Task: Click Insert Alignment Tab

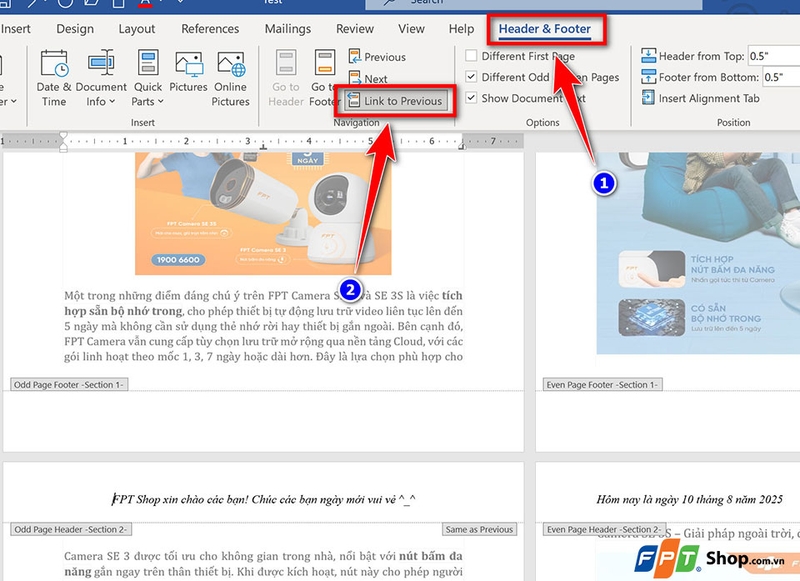Action: [x=708, y=98]
